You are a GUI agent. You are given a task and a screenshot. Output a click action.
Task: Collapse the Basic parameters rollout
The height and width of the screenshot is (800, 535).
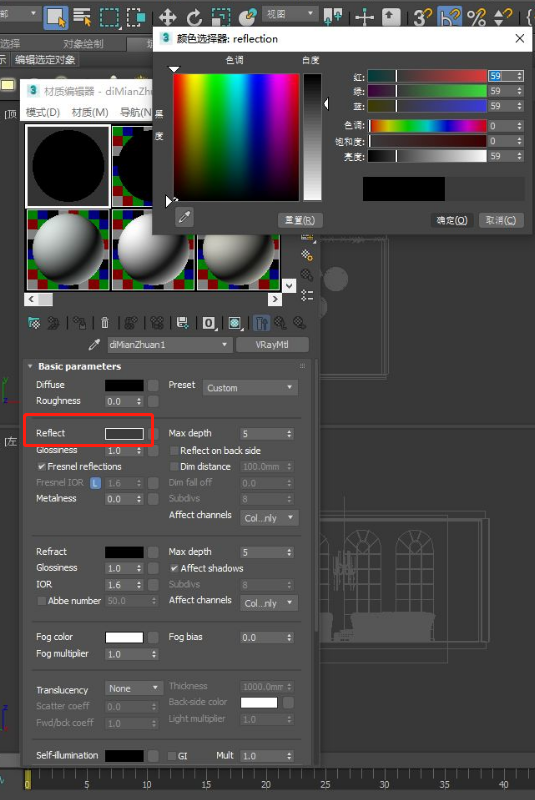pyautogui.click(x=30, y=366)
